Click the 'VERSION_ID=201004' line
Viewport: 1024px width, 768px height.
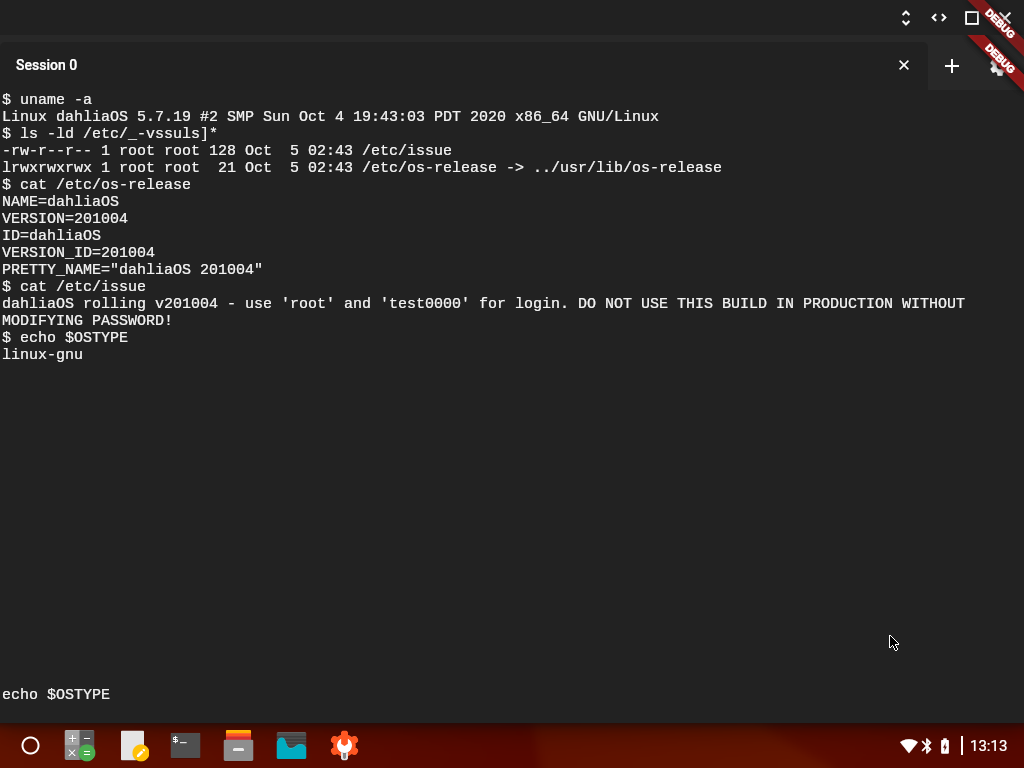tap(78, 252)
